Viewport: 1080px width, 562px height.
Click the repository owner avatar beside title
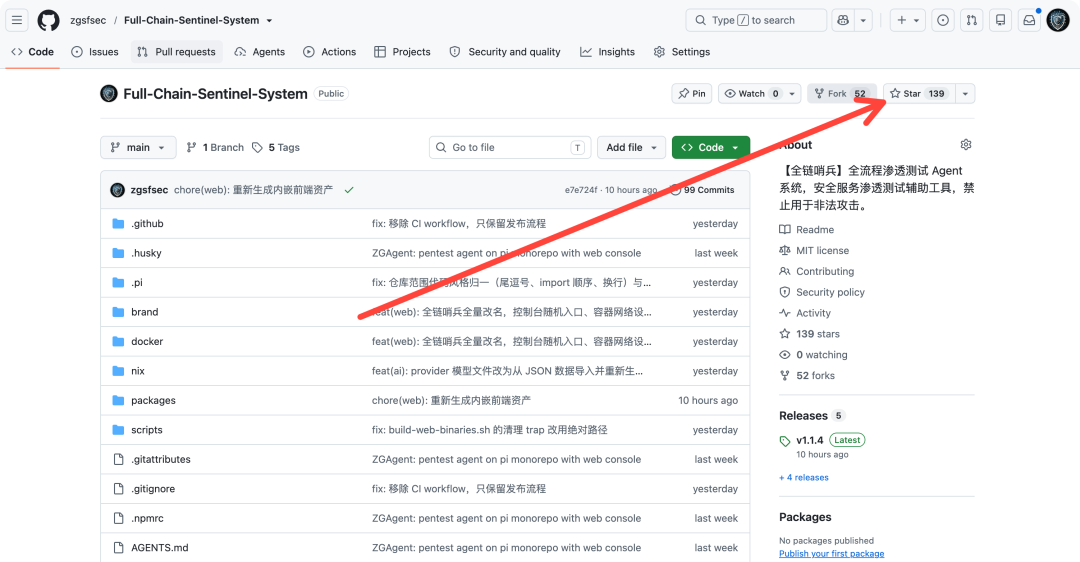[x=109, y=94]
